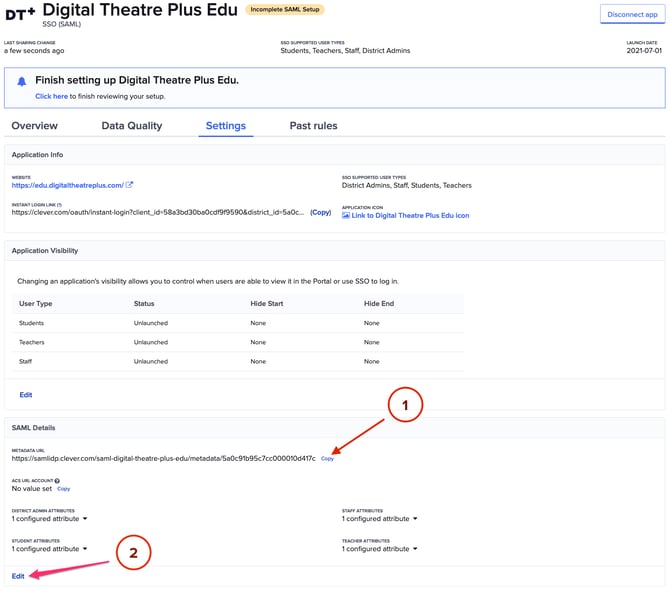Click the Hide End column header

click(x=379, y=303)
